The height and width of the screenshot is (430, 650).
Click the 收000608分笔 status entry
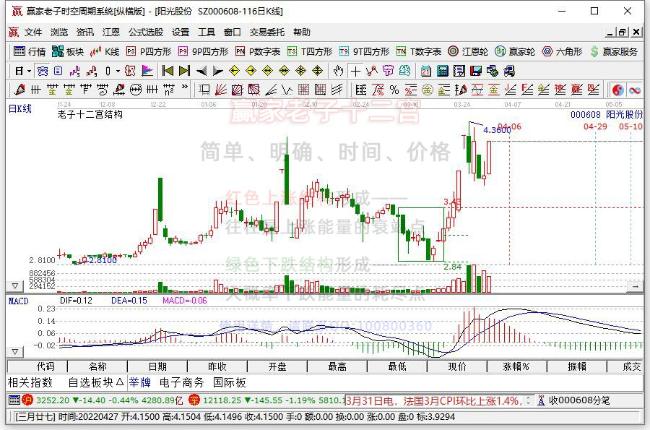(x=580, y=401)
